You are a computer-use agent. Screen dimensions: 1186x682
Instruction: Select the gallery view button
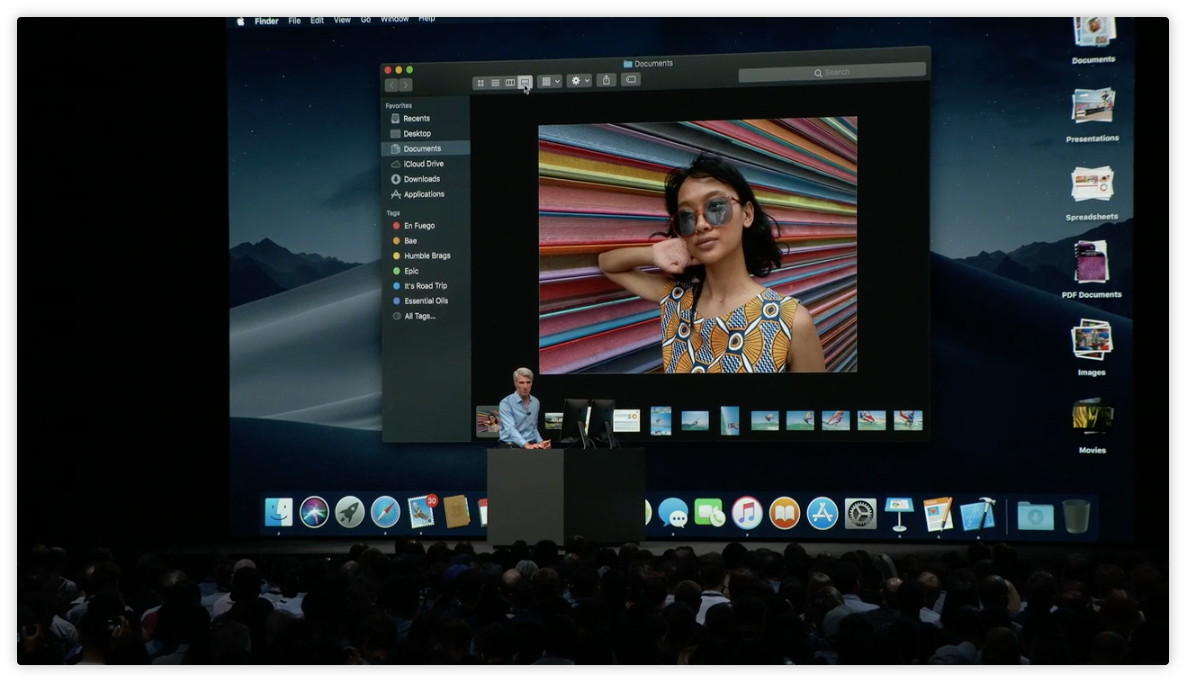(525, 82)
